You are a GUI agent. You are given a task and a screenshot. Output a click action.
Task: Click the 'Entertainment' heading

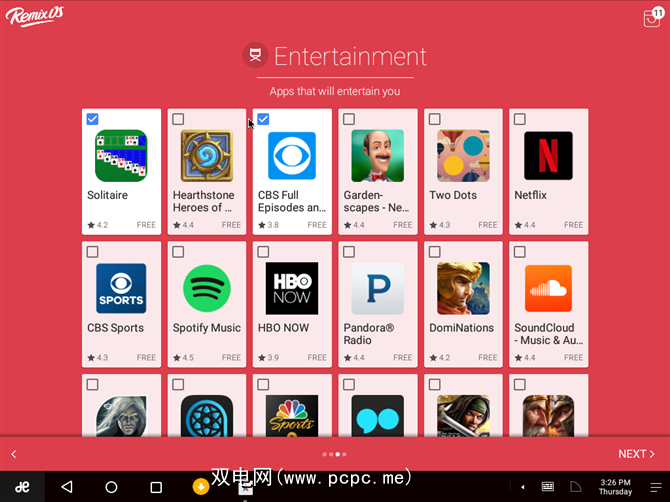[350, 56]
